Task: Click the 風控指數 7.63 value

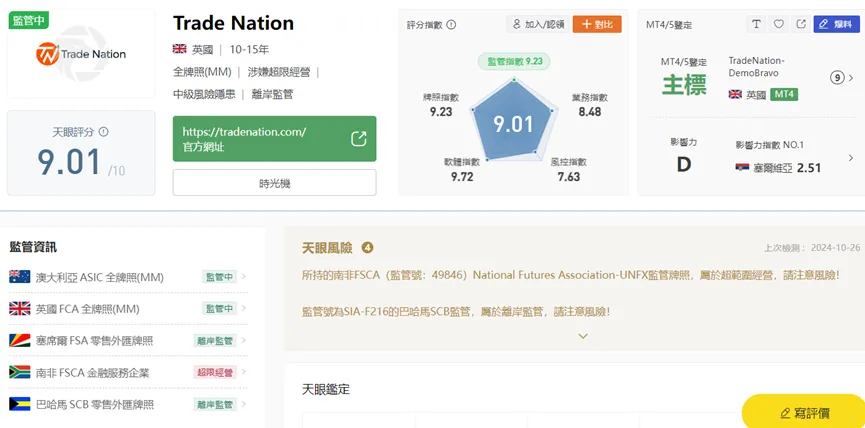Action: point(569,176)
